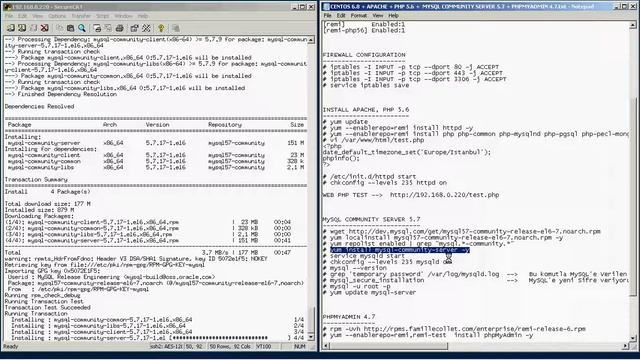Click the Notepad vertical scrollbar thumb
Screen dimensions: 640x360
(633, 197)
